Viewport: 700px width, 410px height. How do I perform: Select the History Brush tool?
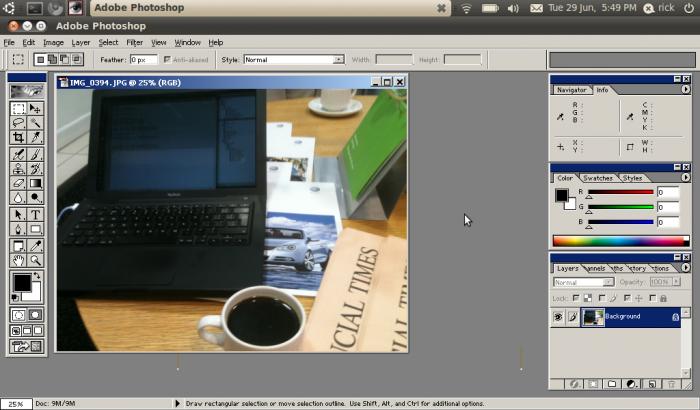coord(35,169)
